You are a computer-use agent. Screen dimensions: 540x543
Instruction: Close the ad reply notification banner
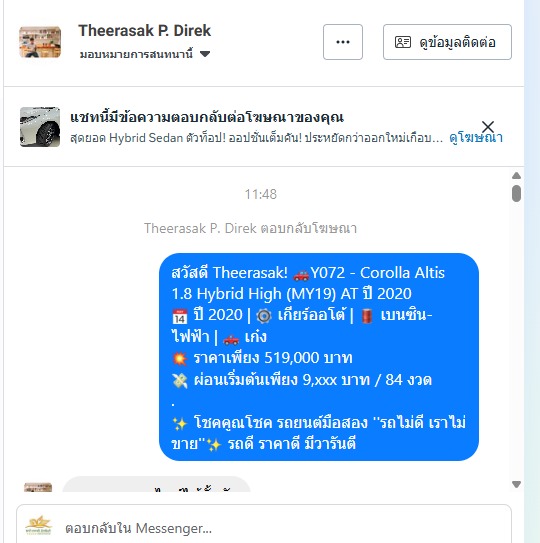click(488, 127)
